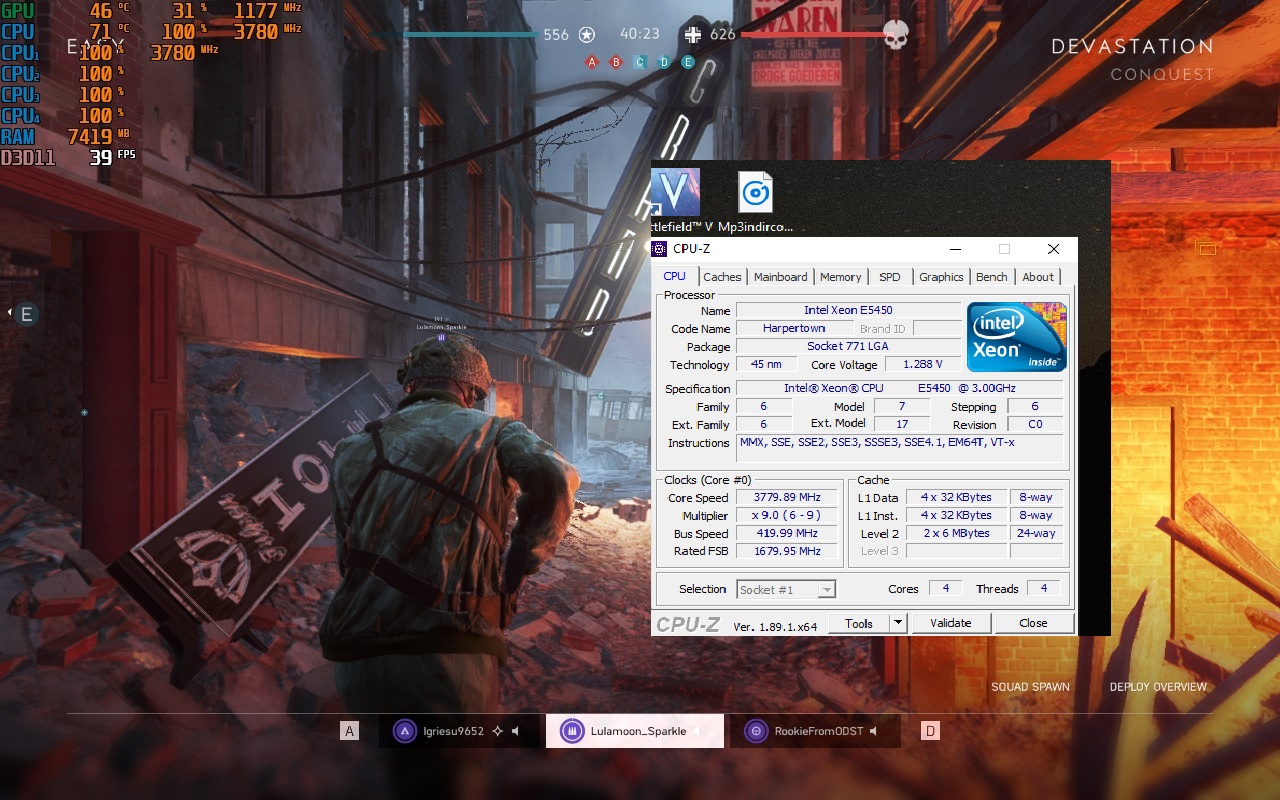Click the Harpertown code name field
1280x800 pixels.
click(x=794, y=328)
